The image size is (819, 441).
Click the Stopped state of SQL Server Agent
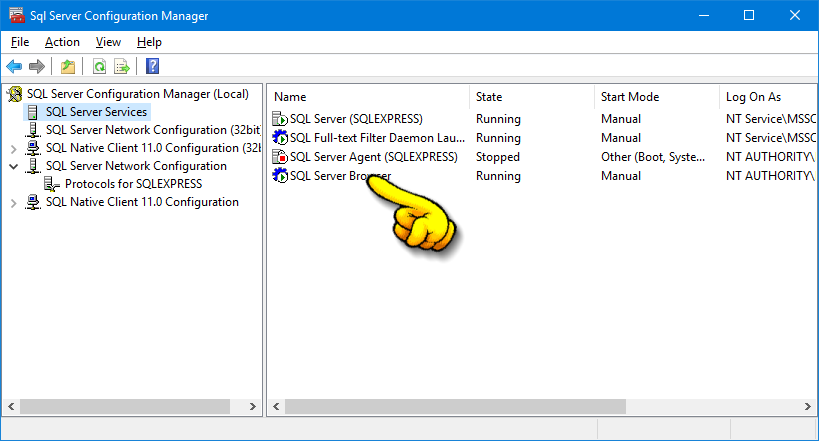(x=498, y=157)
